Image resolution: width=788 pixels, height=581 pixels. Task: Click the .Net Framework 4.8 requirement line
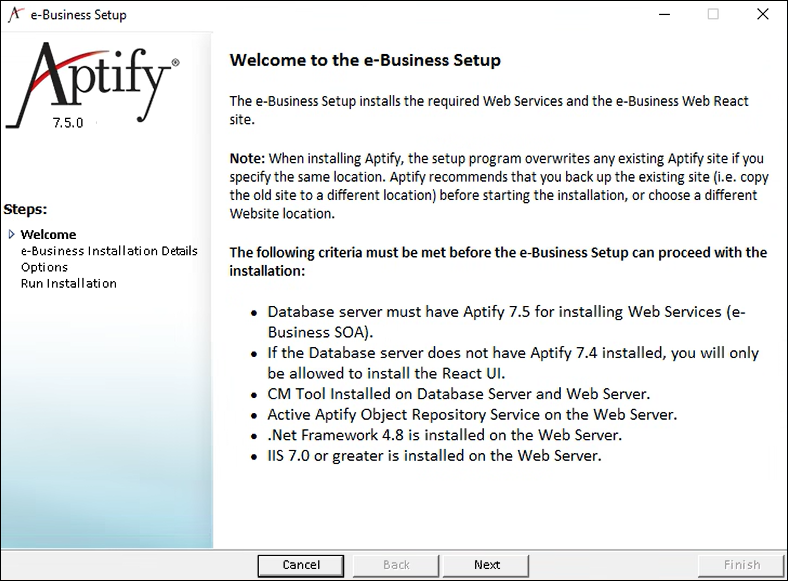point(444,435)
